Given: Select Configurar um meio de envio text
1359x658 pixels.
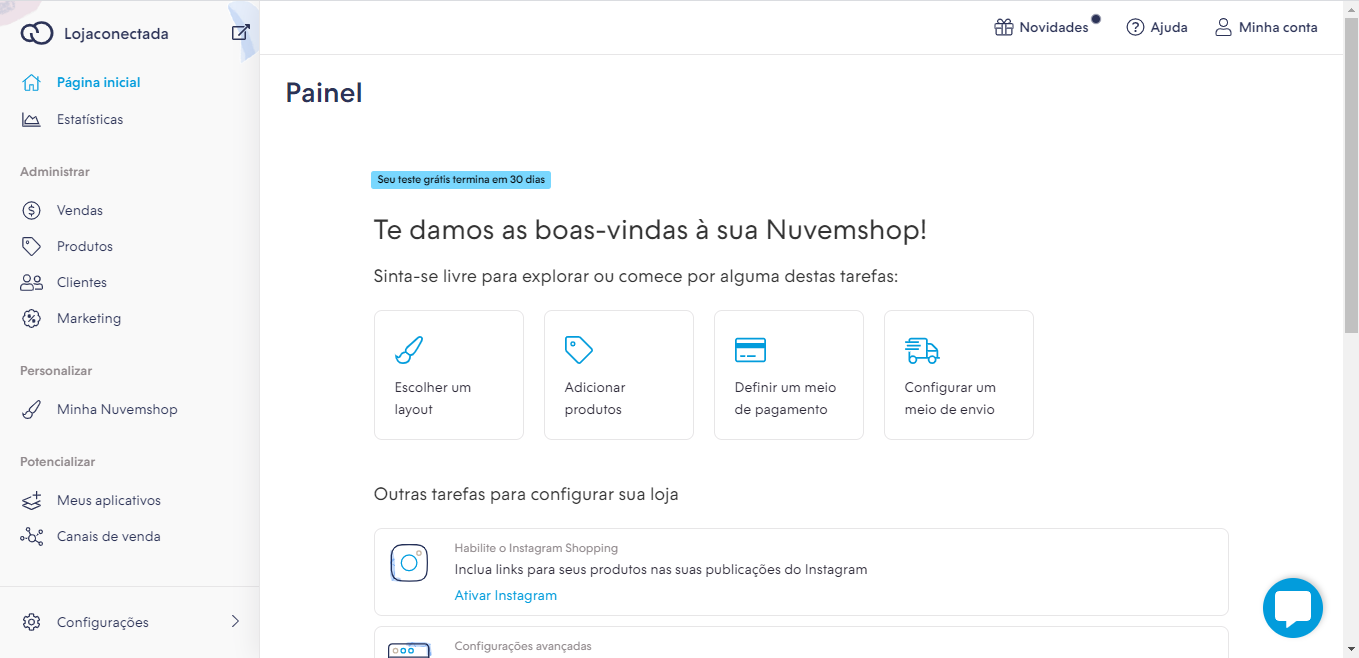Looking at the screenshot, I should (x=950, y=398).
